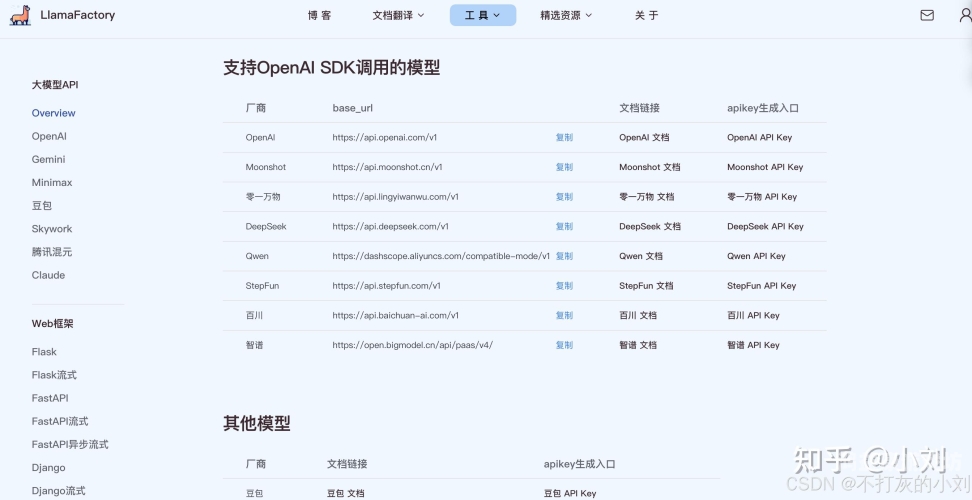Open the DeepSeek API Key link
972x500 pixels.
765,227
